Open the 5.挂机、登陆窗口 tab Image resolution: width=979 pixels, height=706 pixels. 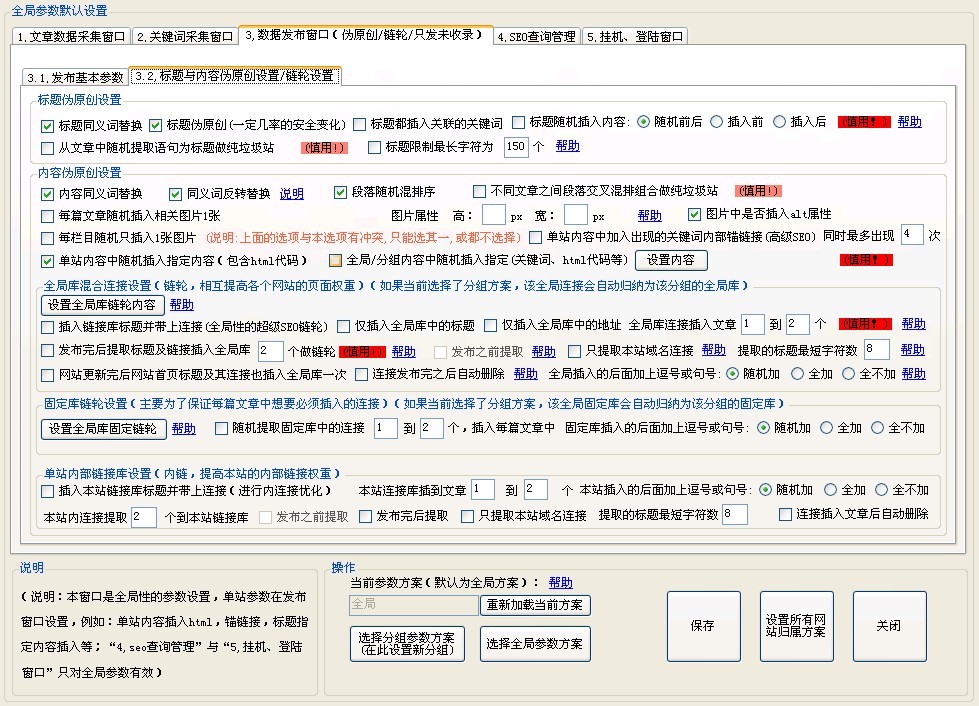(x=635, y=37)
